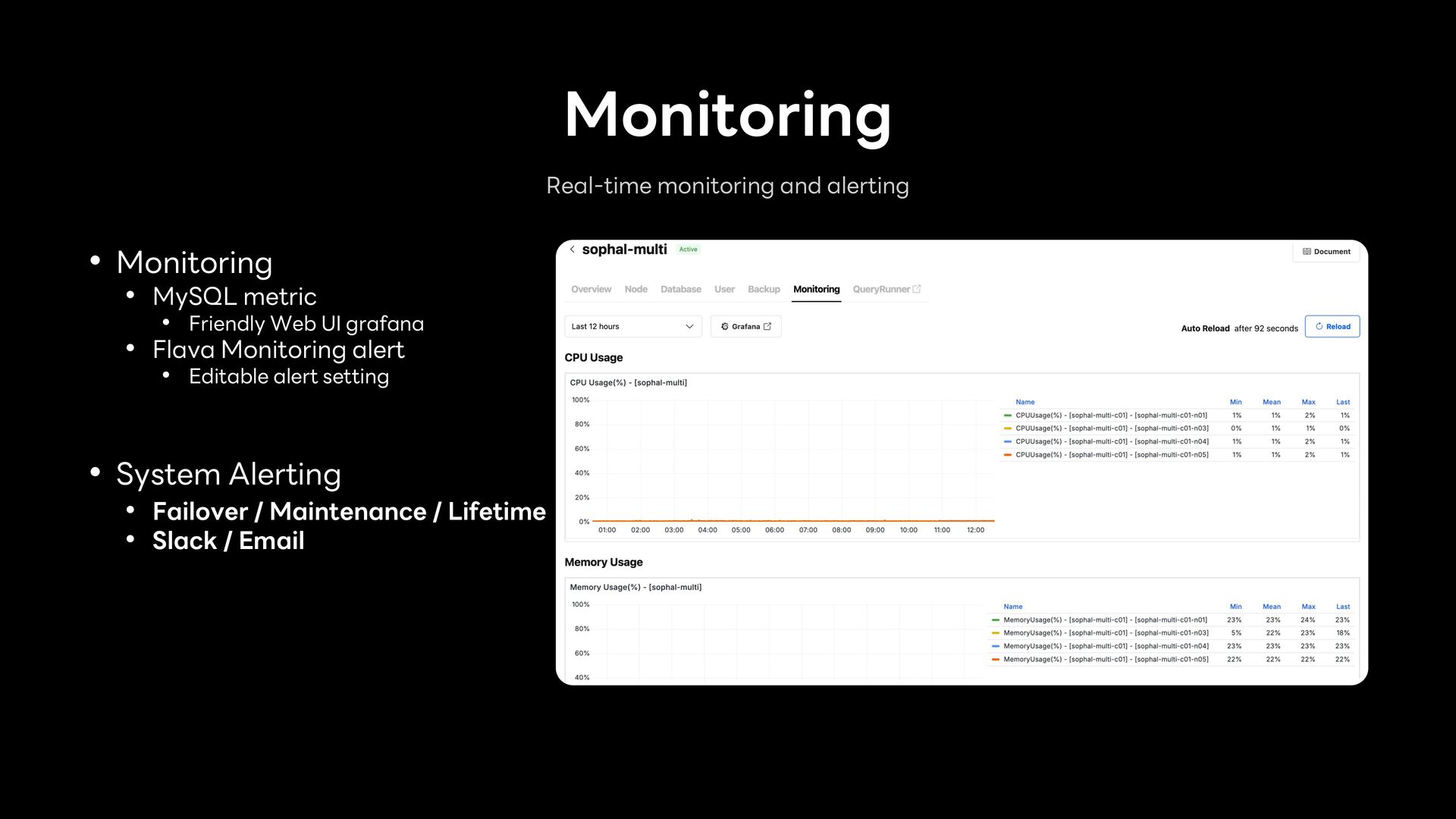
Task: Go back using the arrow beside sophal-multi
Action: 573,249
